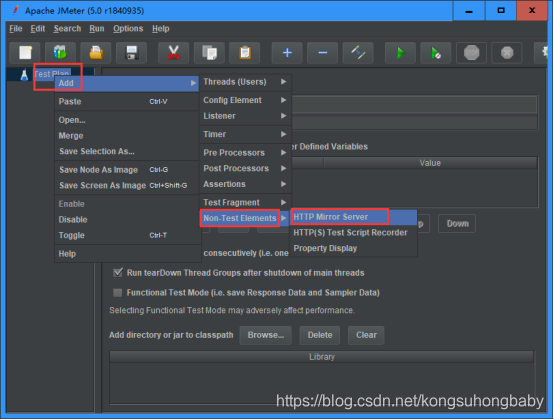This screenshot has height=420, width=554.
Task: Open the Run menu
Action: (96, 29)
